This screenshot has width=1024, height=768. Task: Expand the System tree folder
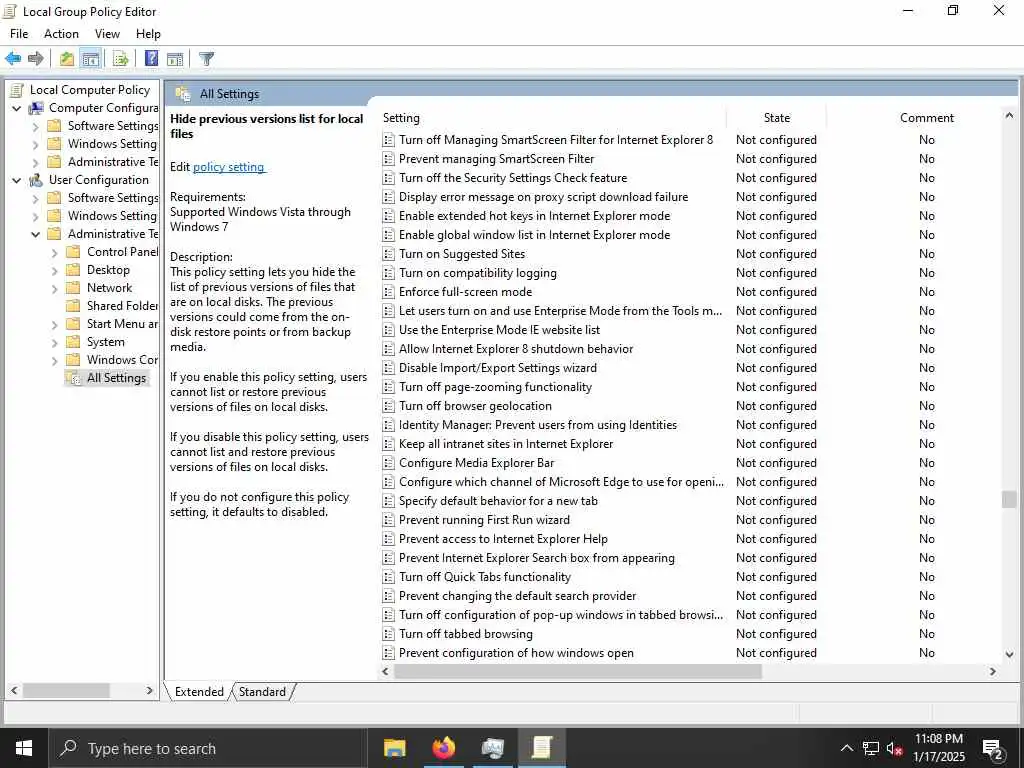[55, 342]
